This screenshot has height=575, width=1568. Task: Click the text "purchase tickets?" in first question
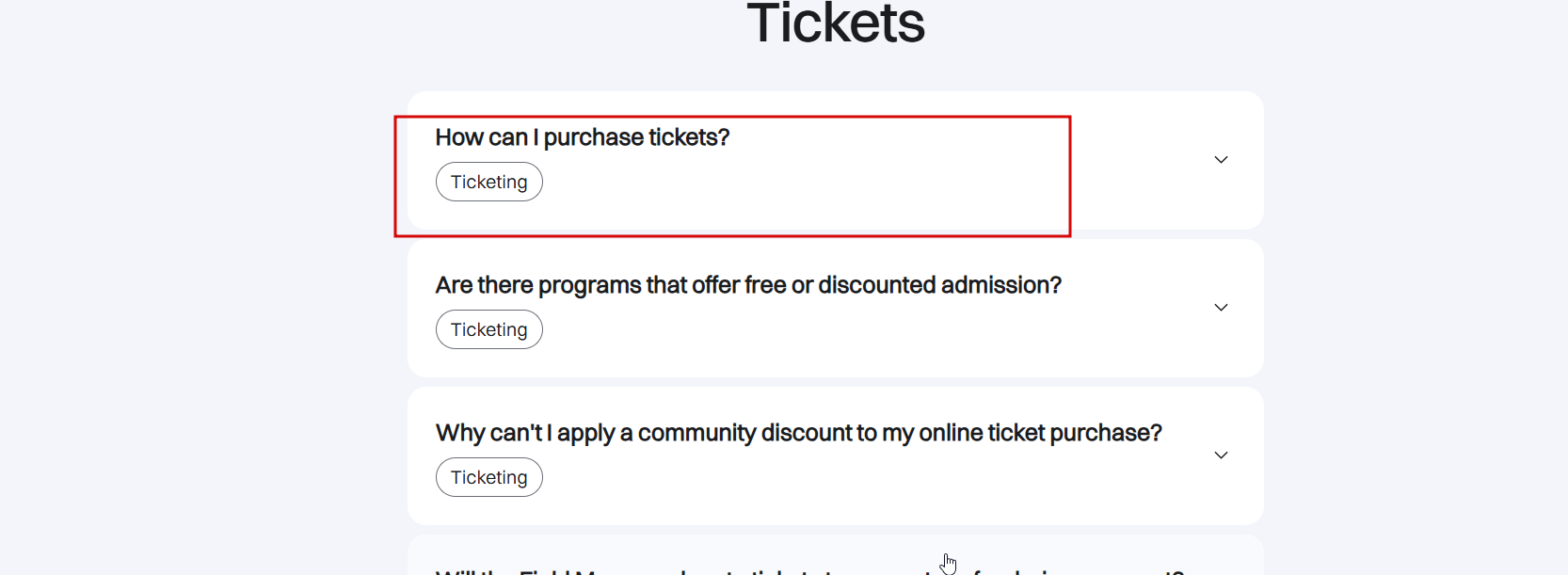(637, 137)
